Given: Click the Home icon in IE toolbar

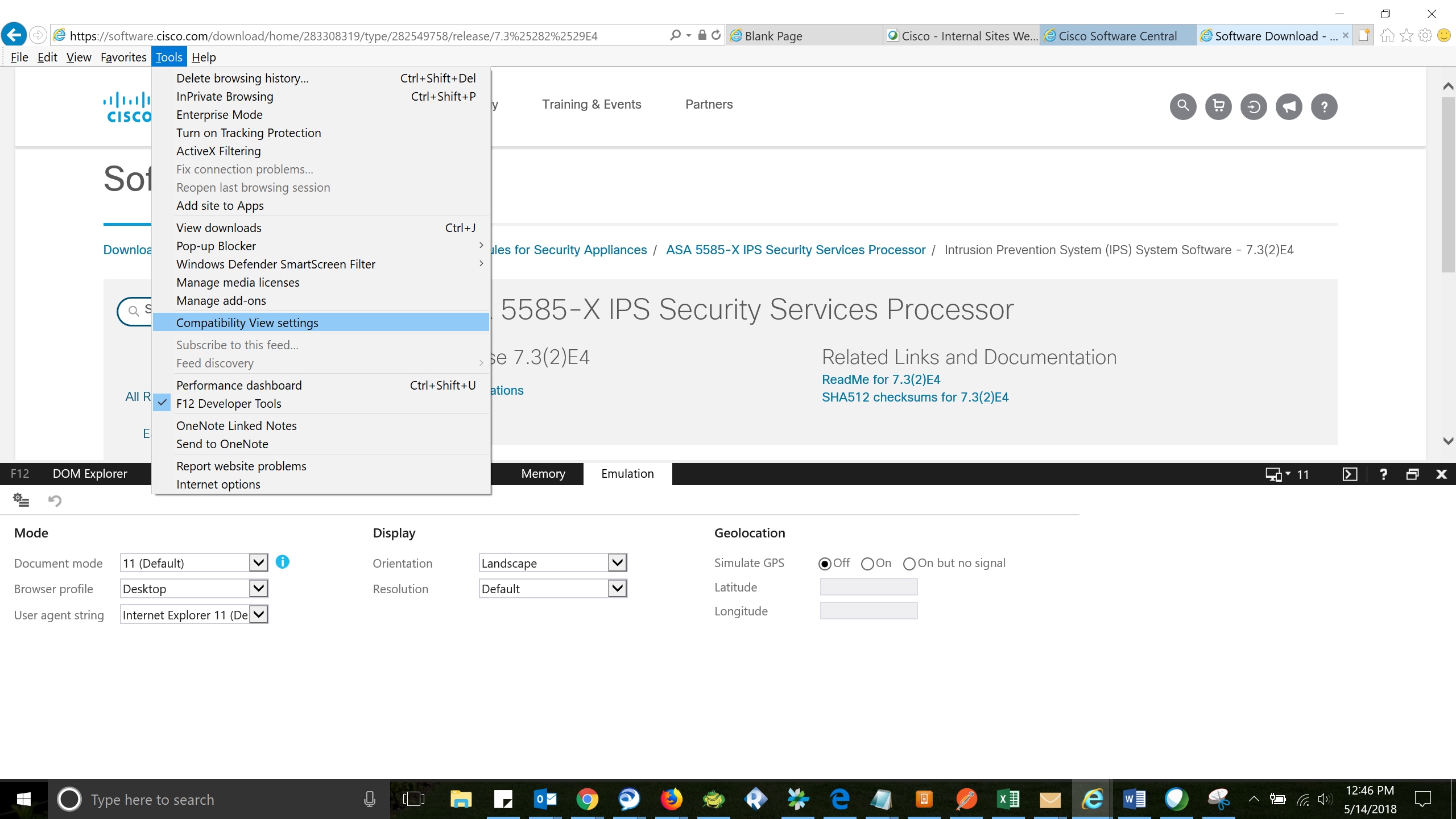Looking at the screenshot, I should pyautogui.click(x=1388, y=36).
